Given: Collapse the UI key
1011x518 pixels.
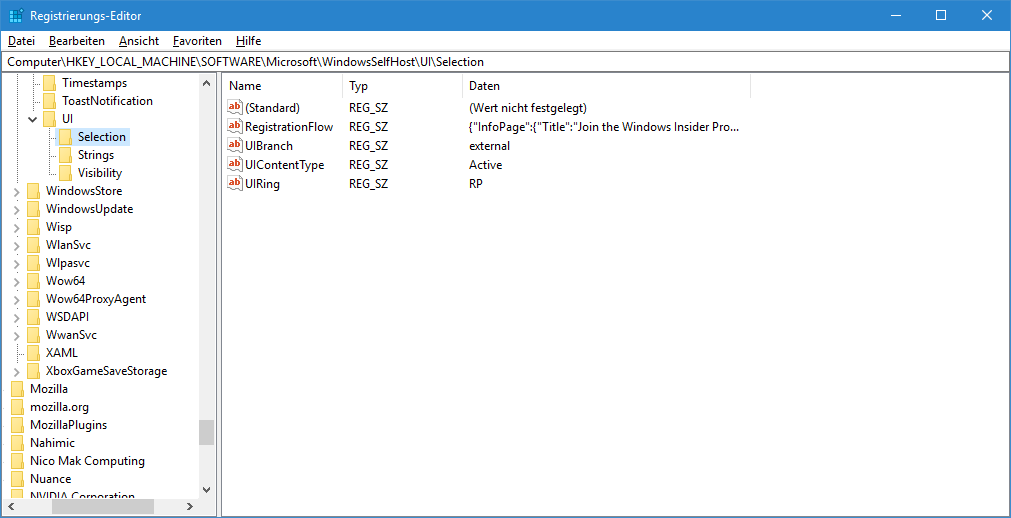Looking at the screenshot, I should click(x=32, y=119).
